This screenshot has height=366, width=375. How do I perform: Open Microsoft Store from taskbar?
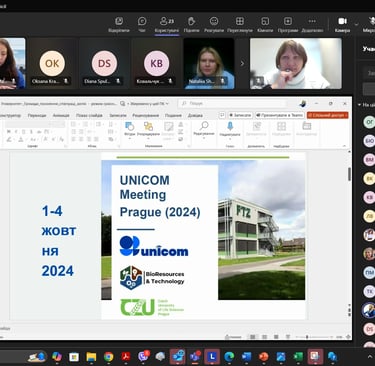(74, 357)
